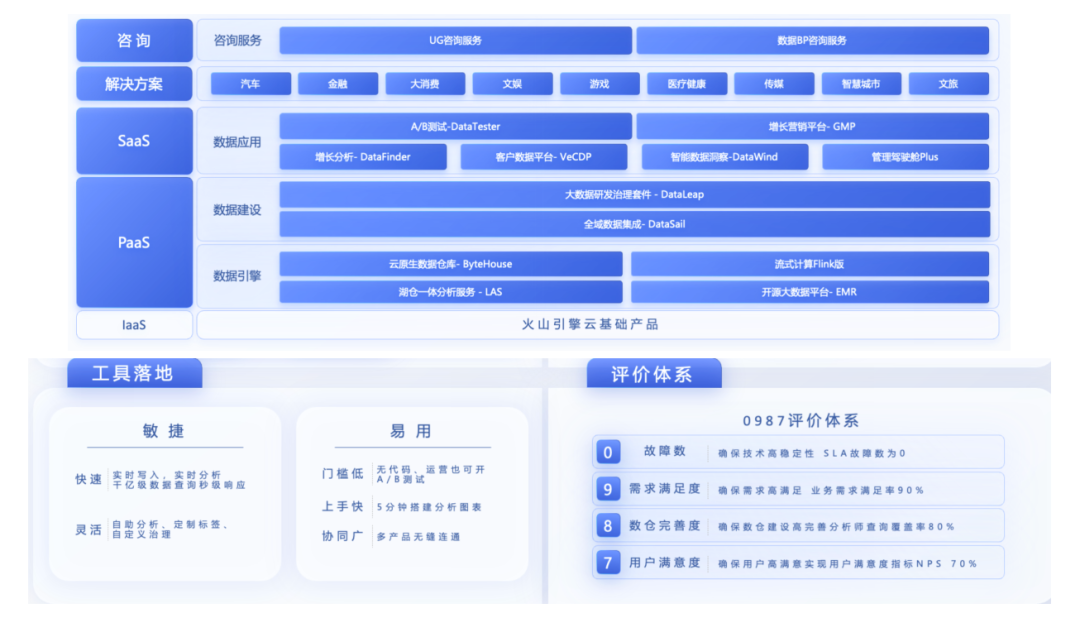Select the 医疗健康 industry tile
Viewport: 1080px width, 618px height.
click(687, 84)
